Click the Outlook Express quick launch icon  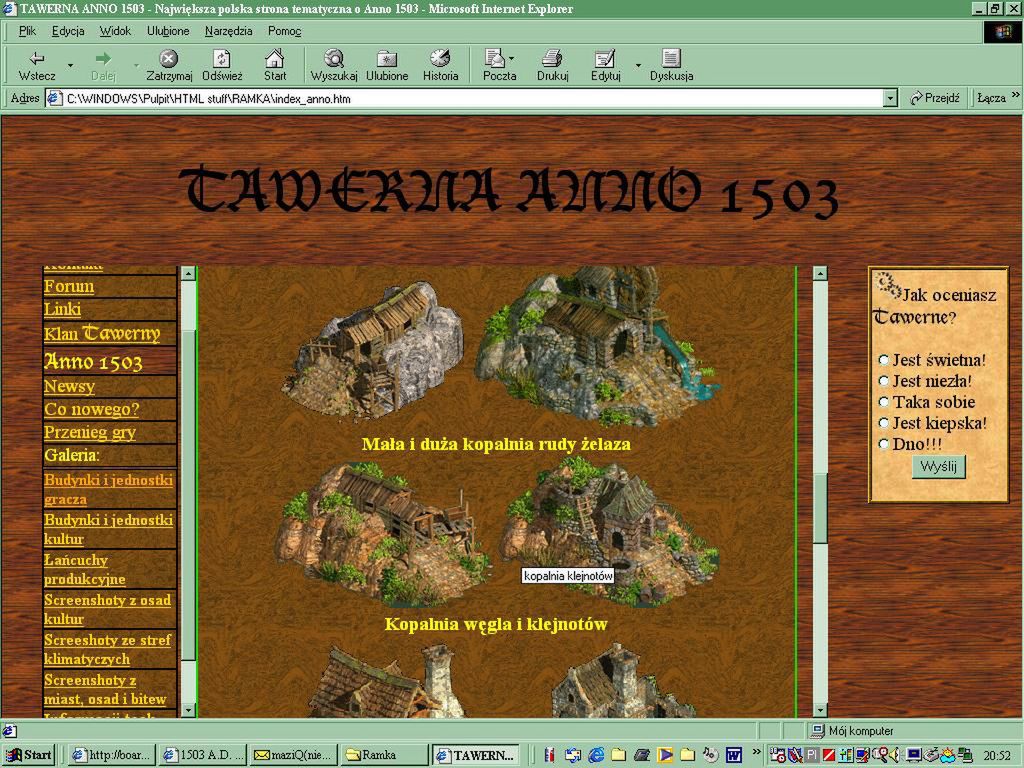tap(573, 755)
